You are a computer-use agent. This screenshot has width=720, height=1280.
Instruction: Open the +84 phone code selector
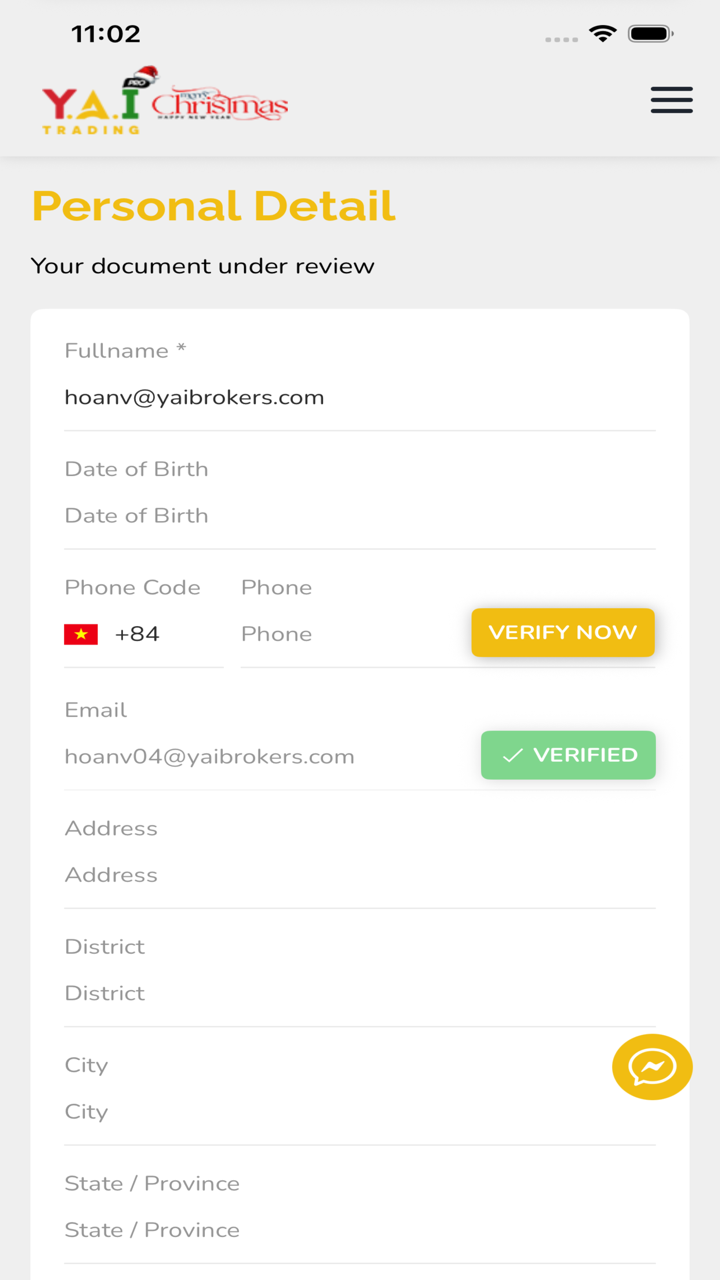click(137, 634)
